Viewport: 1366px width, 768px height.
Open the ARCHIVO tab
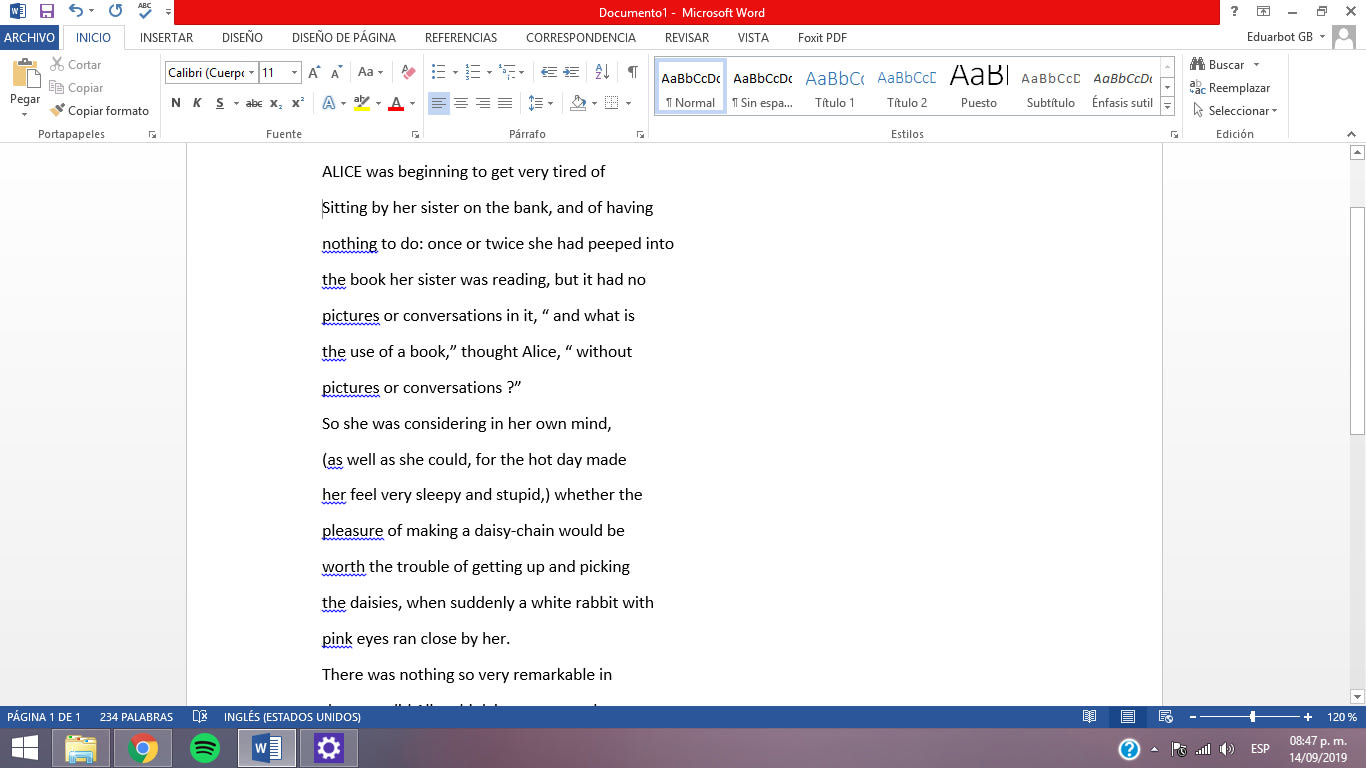(30, 38)
